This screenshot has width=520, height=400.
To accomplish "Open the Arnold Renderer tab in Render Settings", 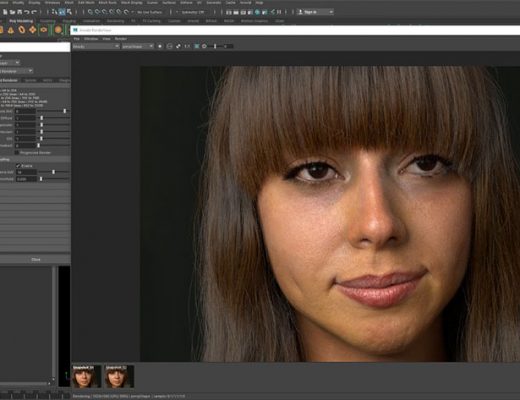I will (9, 80).
